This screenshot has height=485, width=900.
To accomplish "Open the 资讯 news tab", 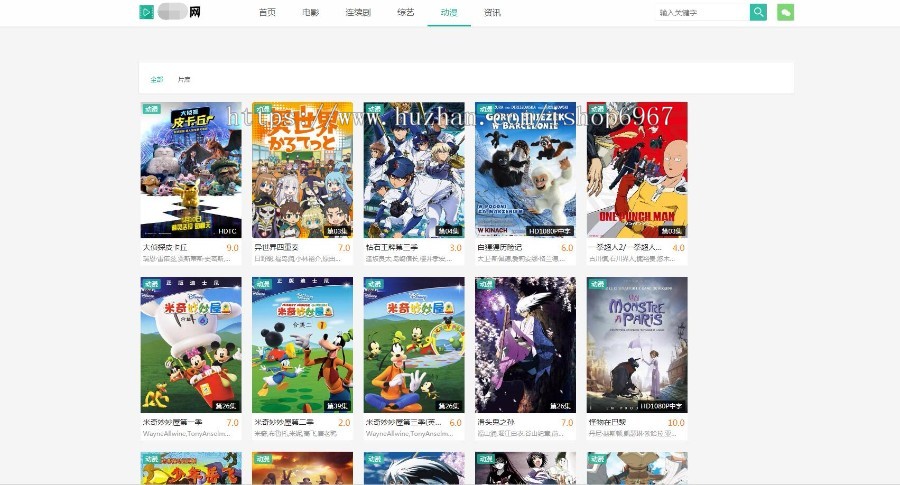I will (492, 13).
